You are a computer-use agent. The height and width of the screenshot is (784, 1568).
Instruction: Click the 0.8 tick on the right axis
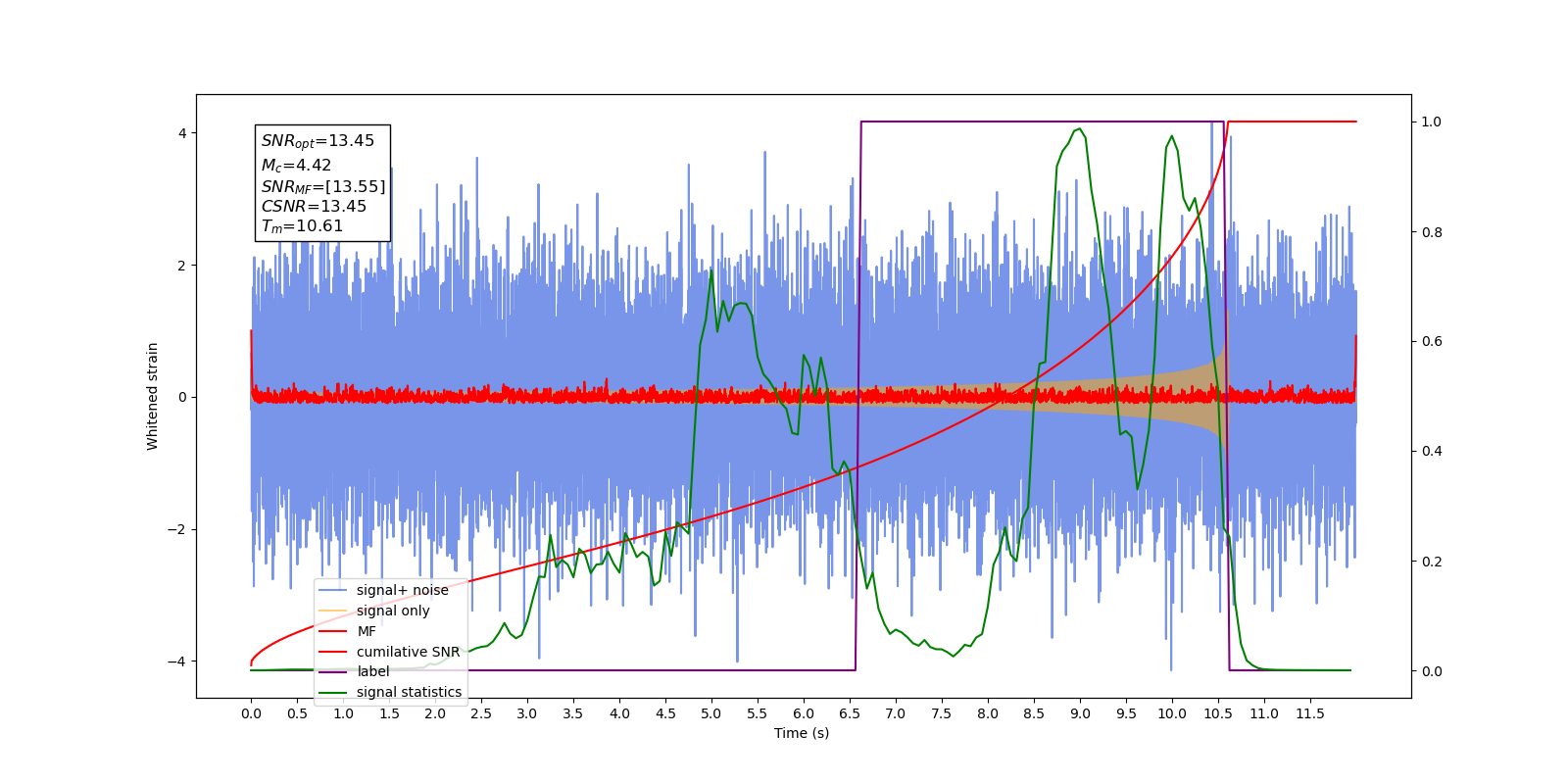click(x=1432, y=232)
